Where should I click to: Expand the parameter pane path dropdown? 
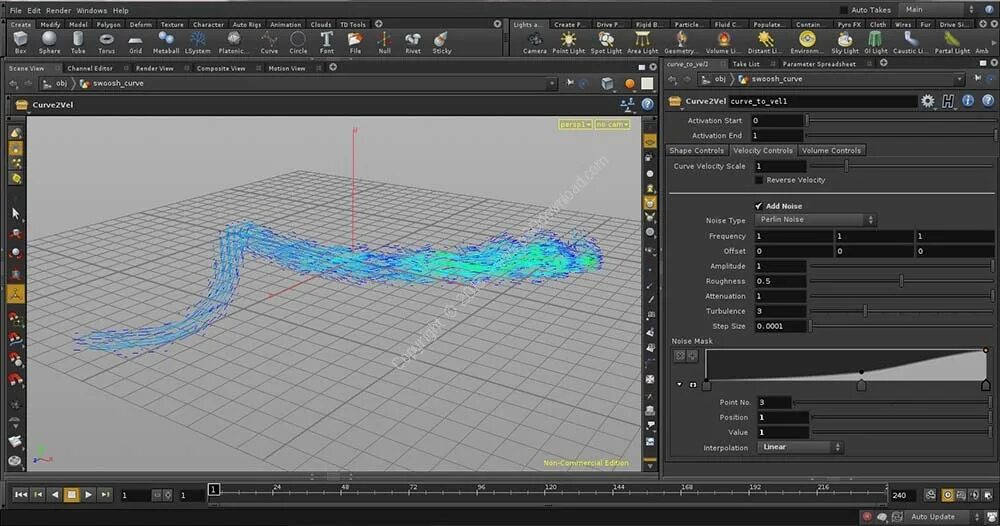[x=959, y=79]
